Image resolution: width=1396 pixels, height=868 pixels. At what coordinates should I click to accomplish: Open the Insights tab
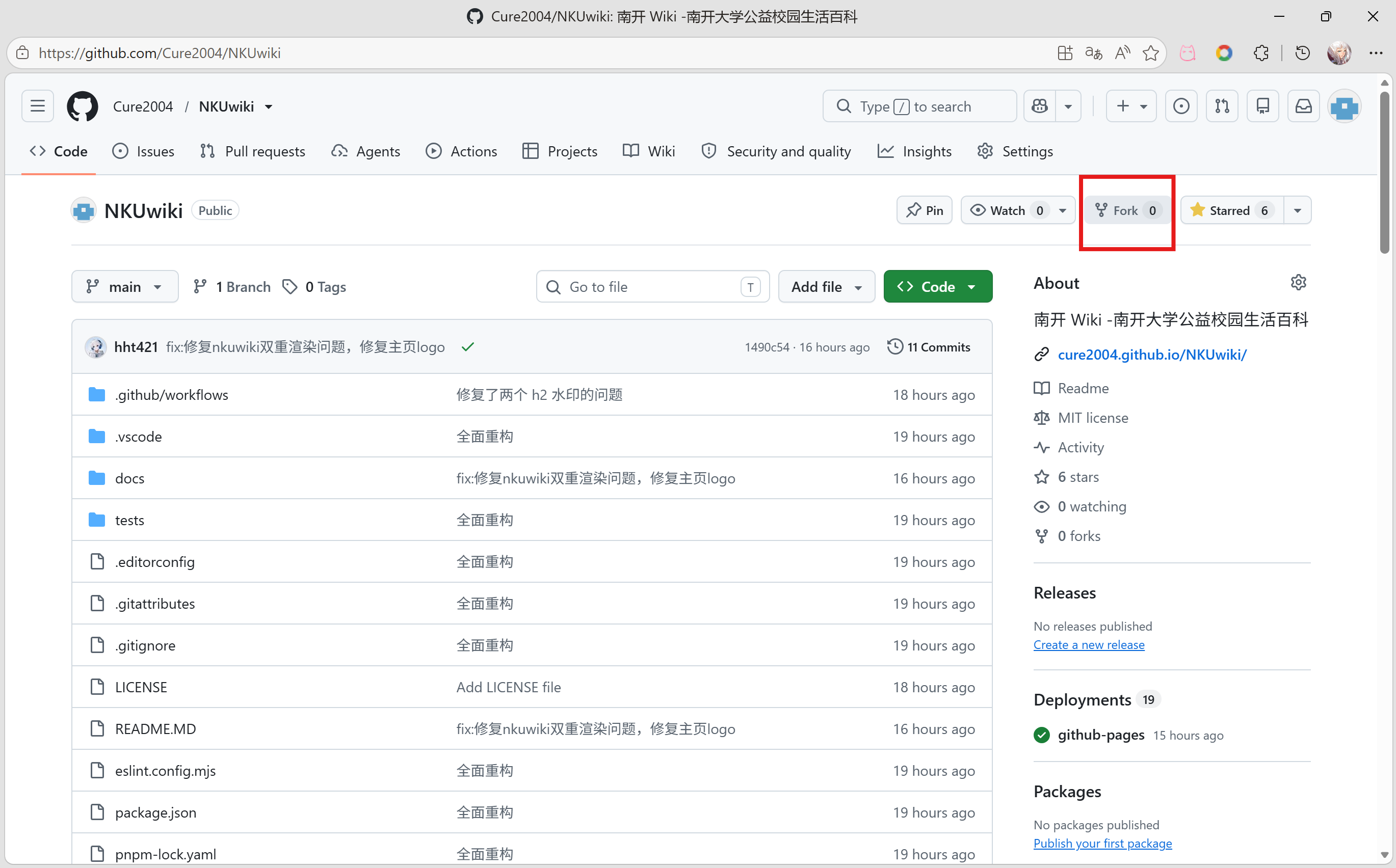pyautogui.click(x=915, y=152)
